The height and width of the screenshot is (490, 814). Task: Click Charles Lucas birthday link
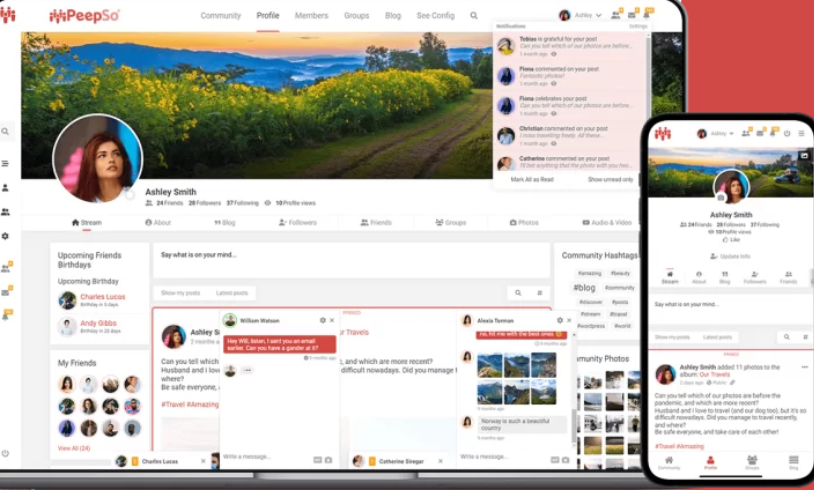[102, 297]
